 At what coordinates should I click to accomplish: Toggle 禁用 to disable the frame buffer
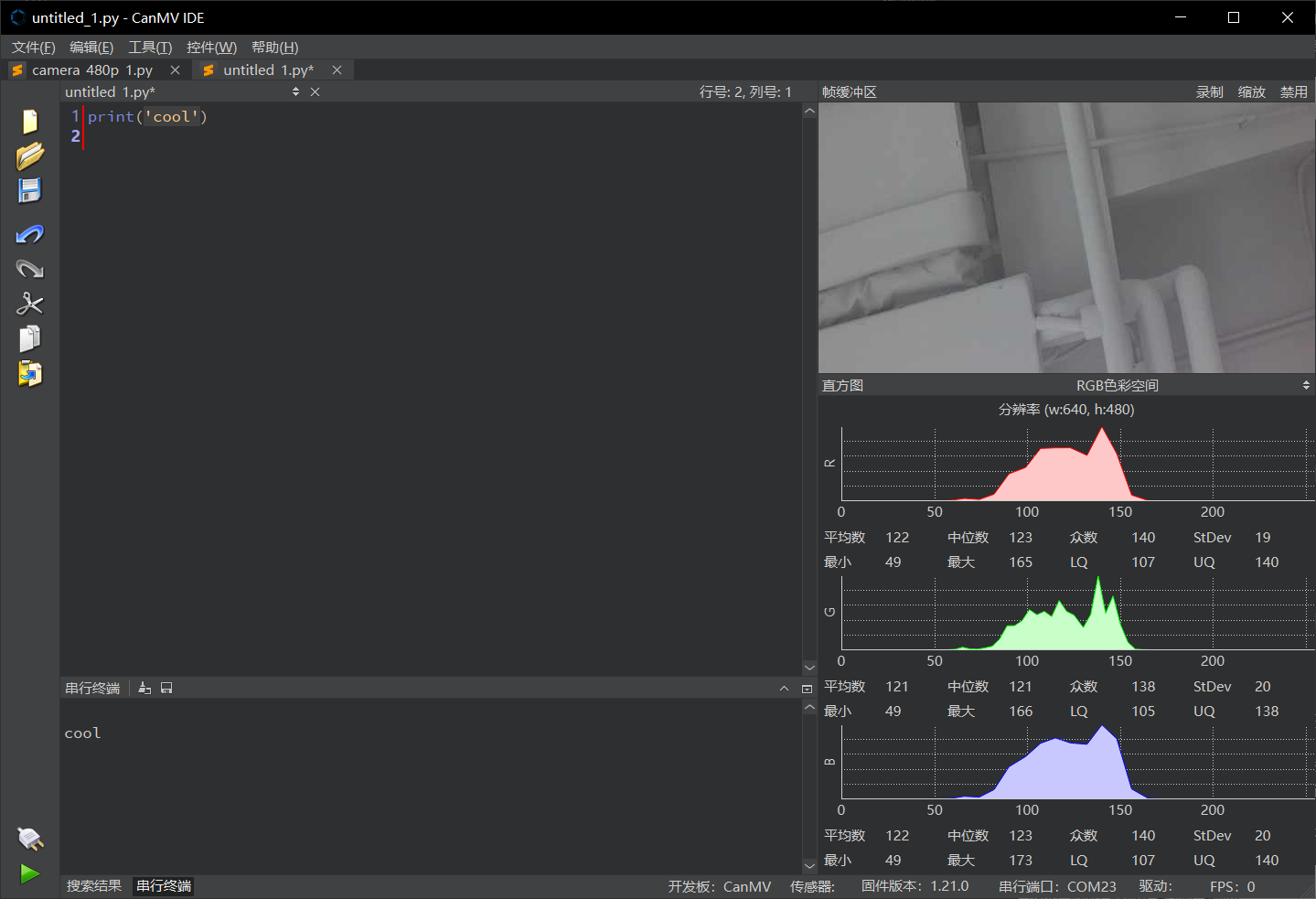coord(1293,92)
